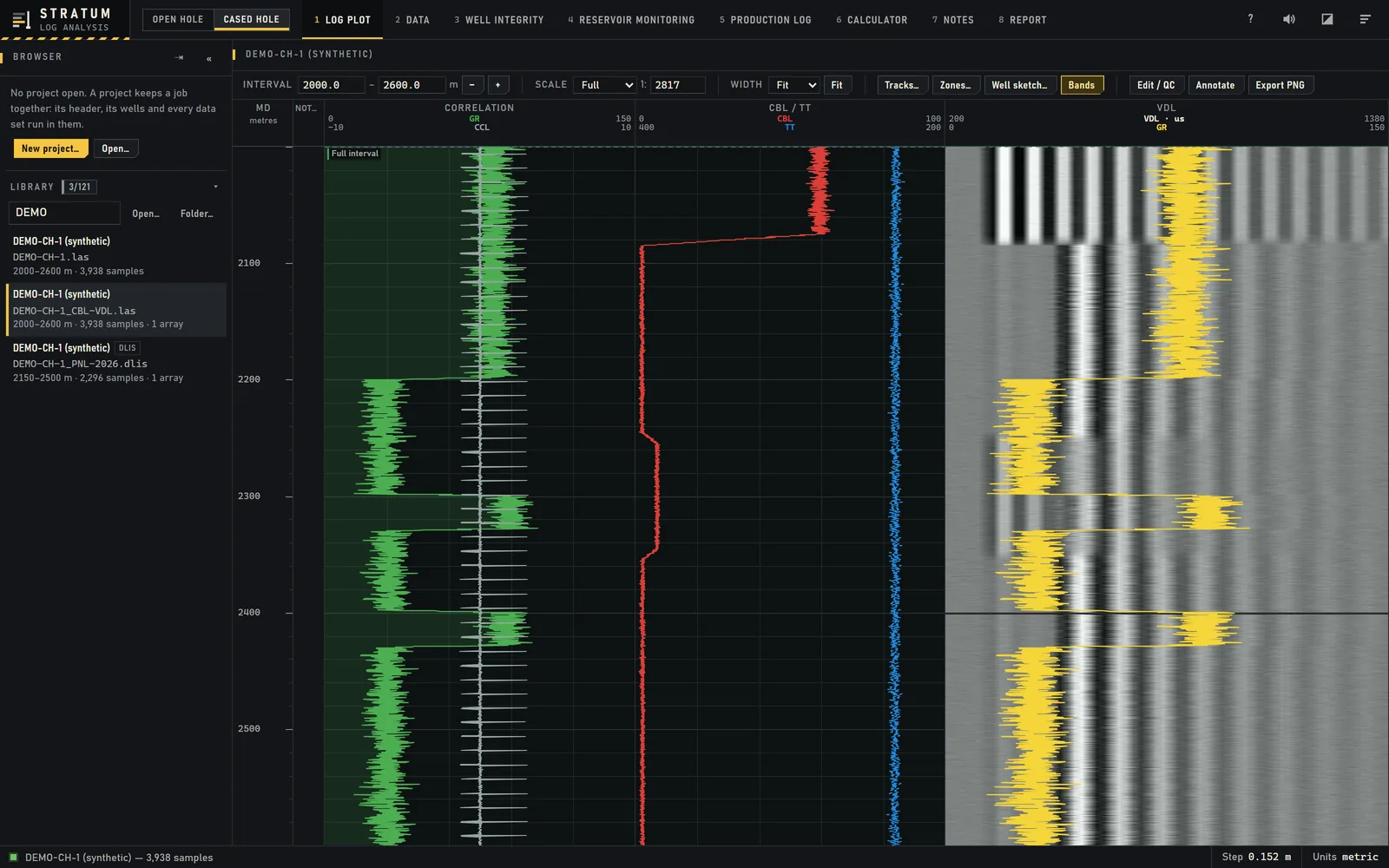This screenshot has height=868, width=1389.
Task: Open the Scale dropdown set to Full
Action: point(606,85)
